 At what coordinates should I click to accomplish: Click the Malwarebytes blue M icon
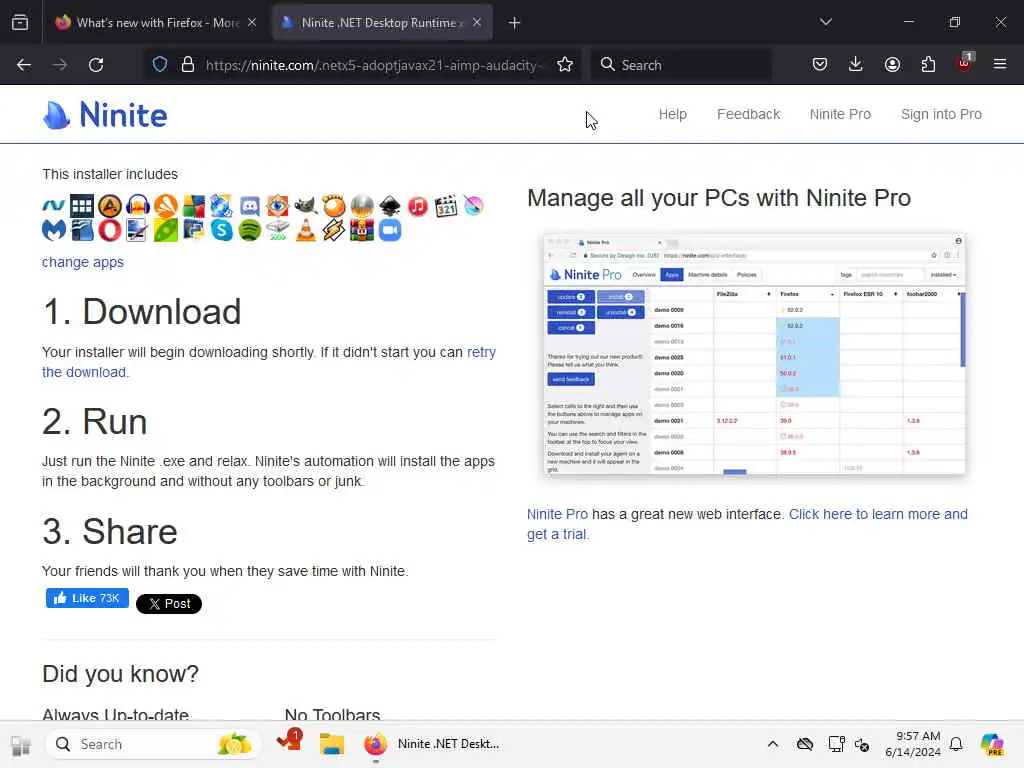click(x=54, y=230)
